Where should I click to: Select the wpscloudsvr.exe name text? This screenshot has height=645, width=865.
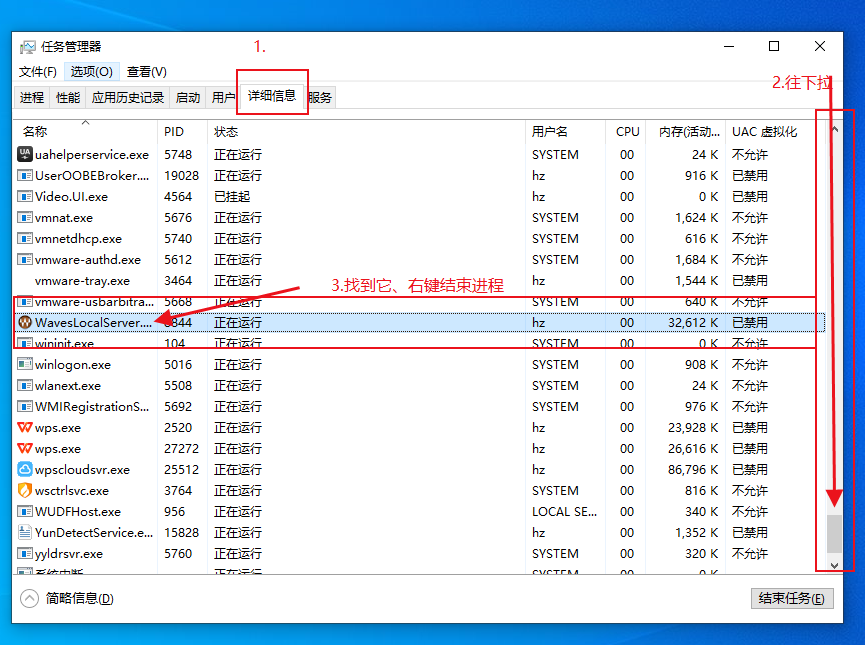[x=82, y=470]
